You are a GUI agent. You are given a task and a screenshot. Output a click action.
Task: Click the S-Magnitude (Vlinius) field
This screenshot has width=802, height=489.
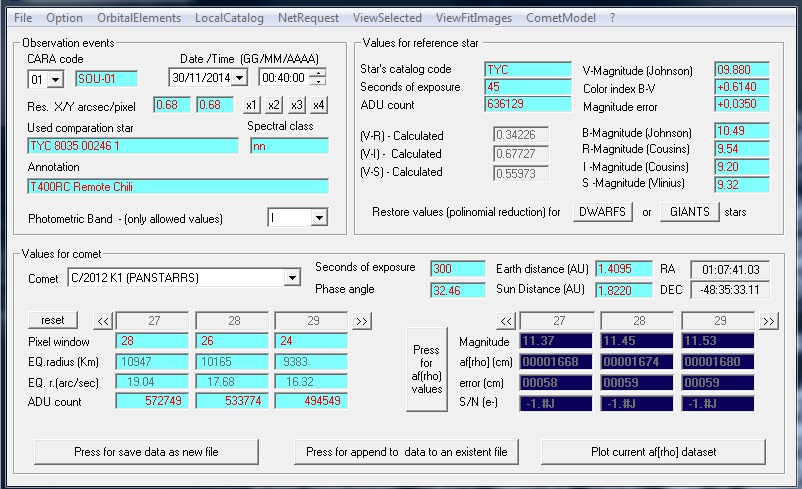742,185
